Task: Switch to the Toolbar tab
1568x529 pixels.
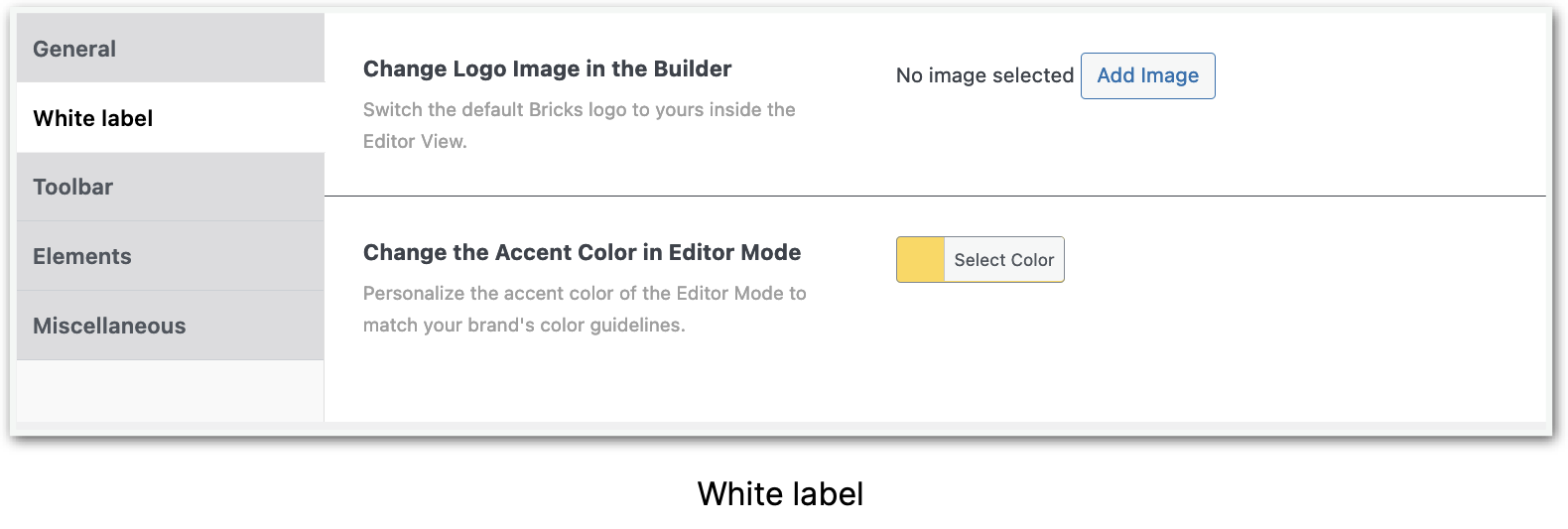Action: [x=171, y=187]
